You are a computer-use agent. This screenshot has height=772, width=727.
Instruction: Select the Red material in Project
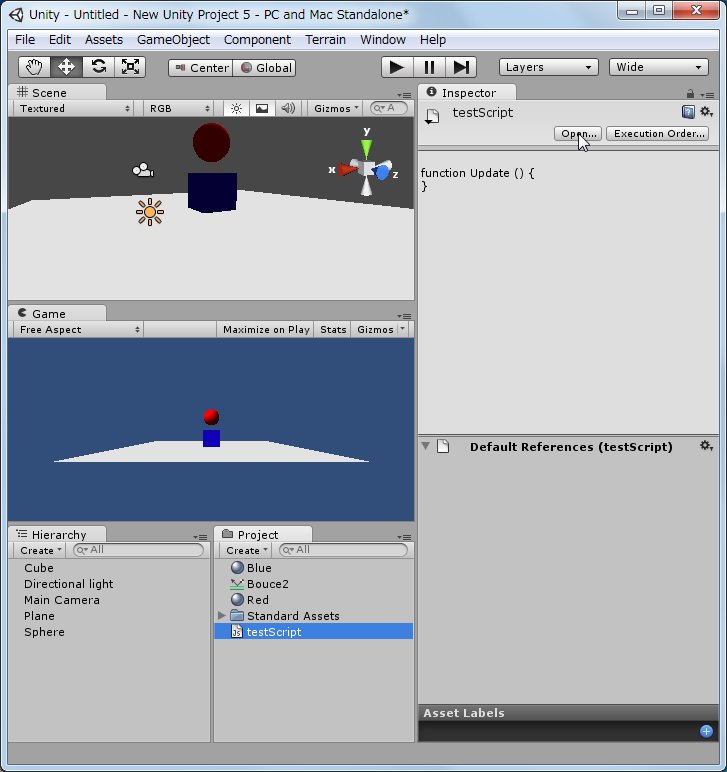[258, 600]
